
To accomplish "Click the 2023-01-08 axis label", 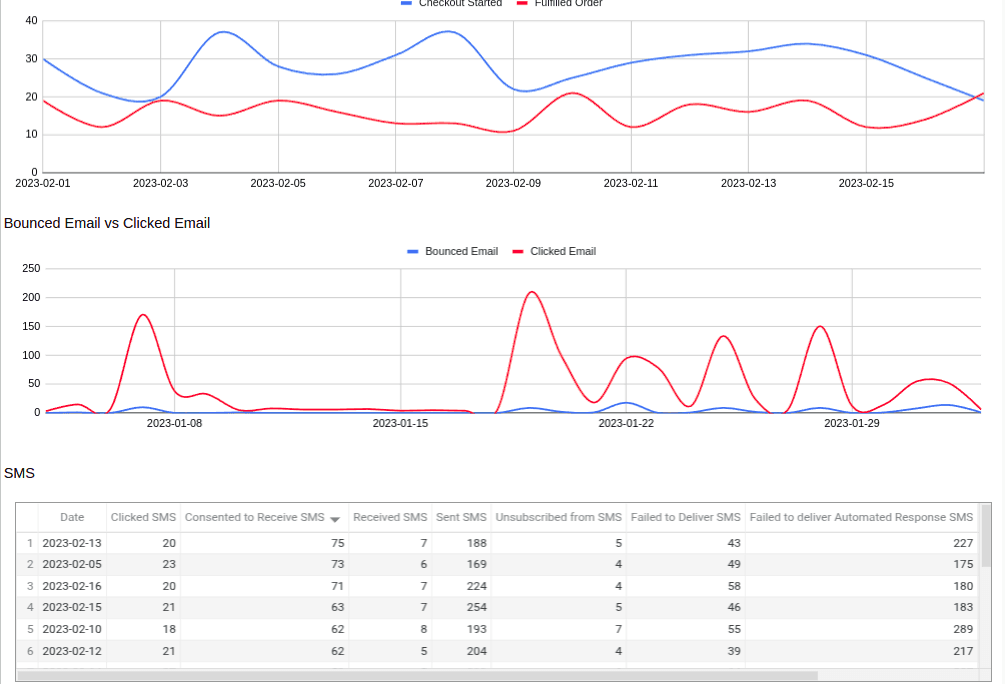I will point(174,423).
